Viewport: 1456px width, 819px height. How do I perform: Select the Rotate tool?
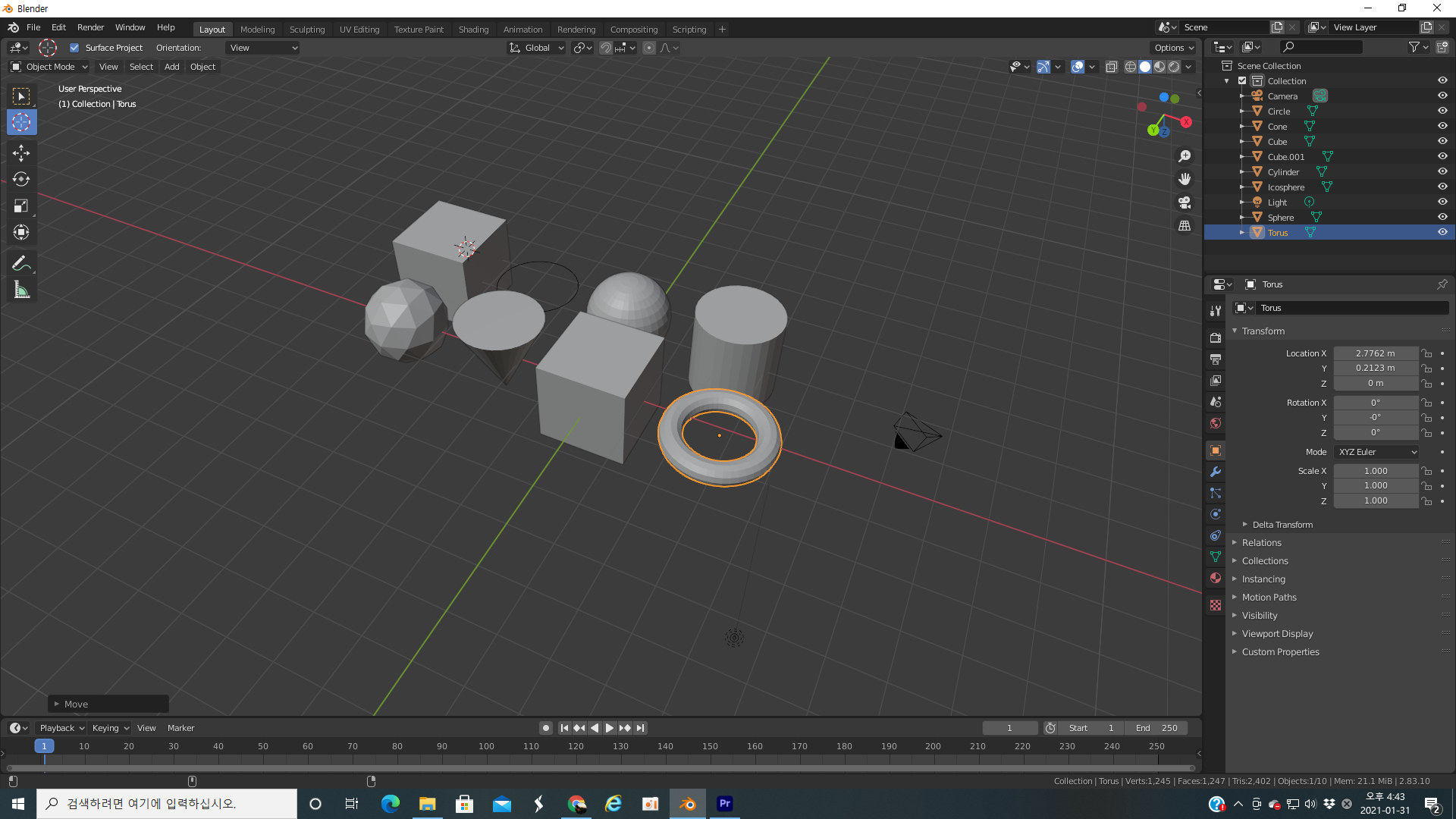click(x=21, y=180)
